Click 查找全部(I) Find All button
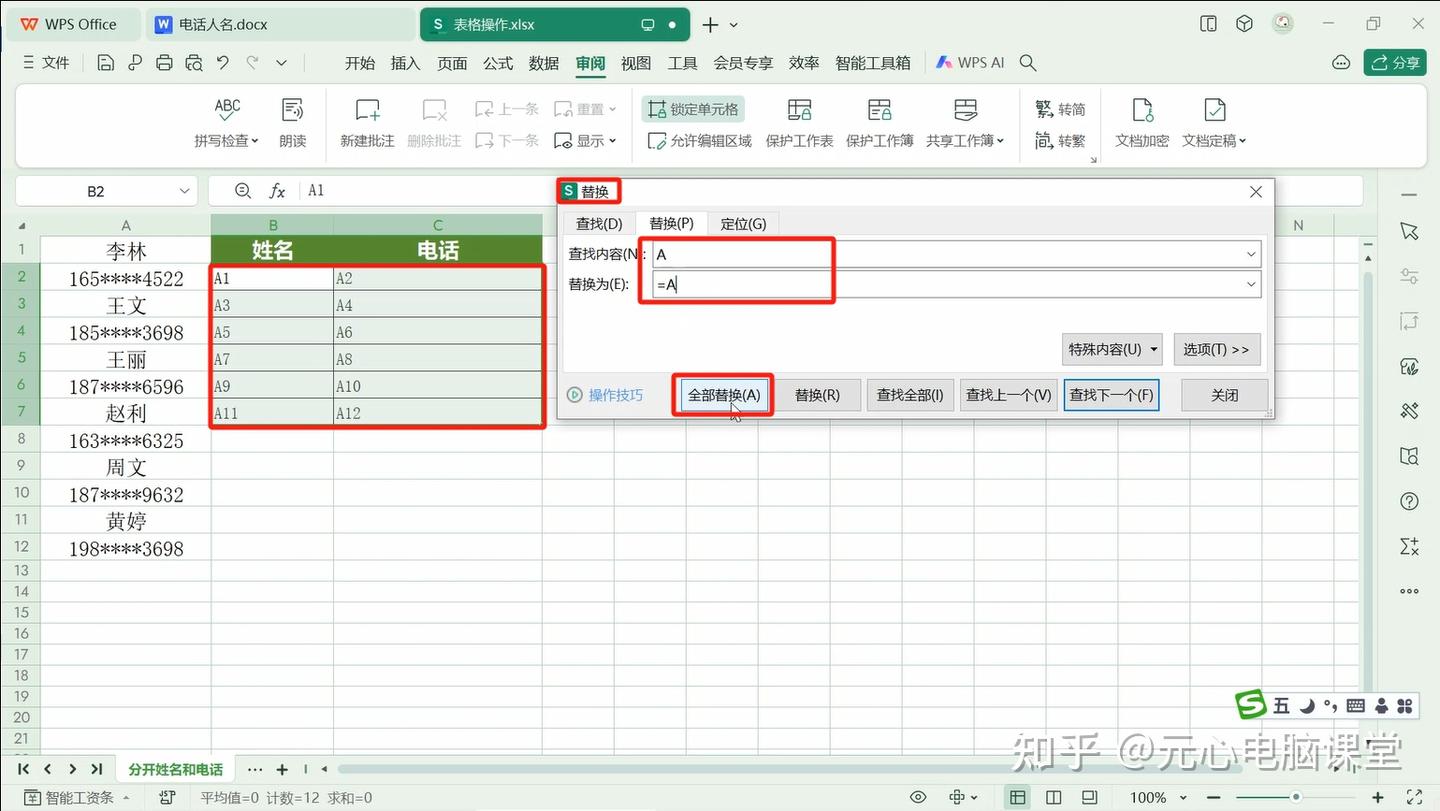 pos(910,395)
